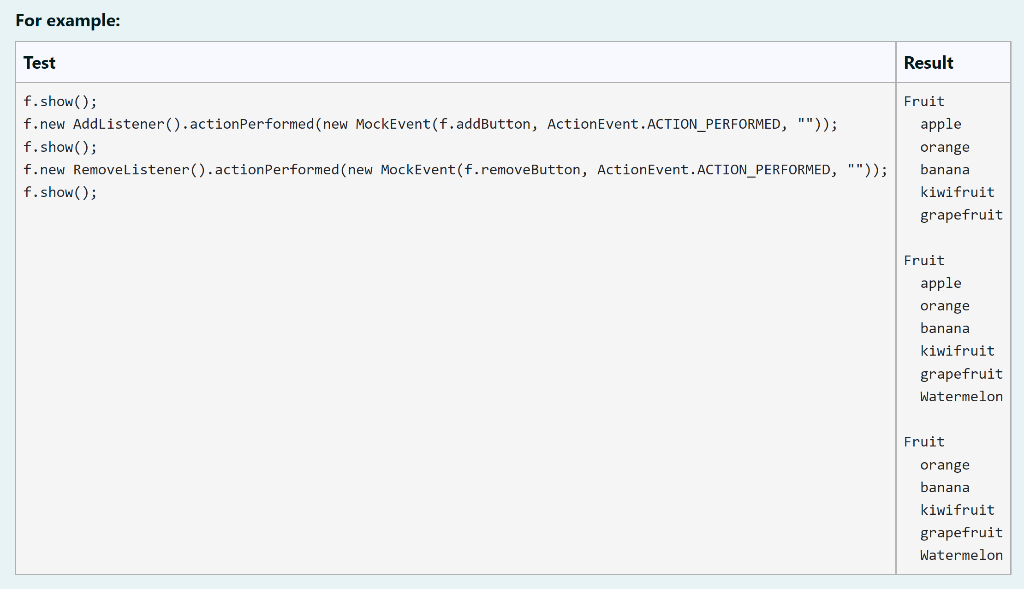Click the first Fruit heading in Result
The image size is (1024, 589).
(922, 101)
